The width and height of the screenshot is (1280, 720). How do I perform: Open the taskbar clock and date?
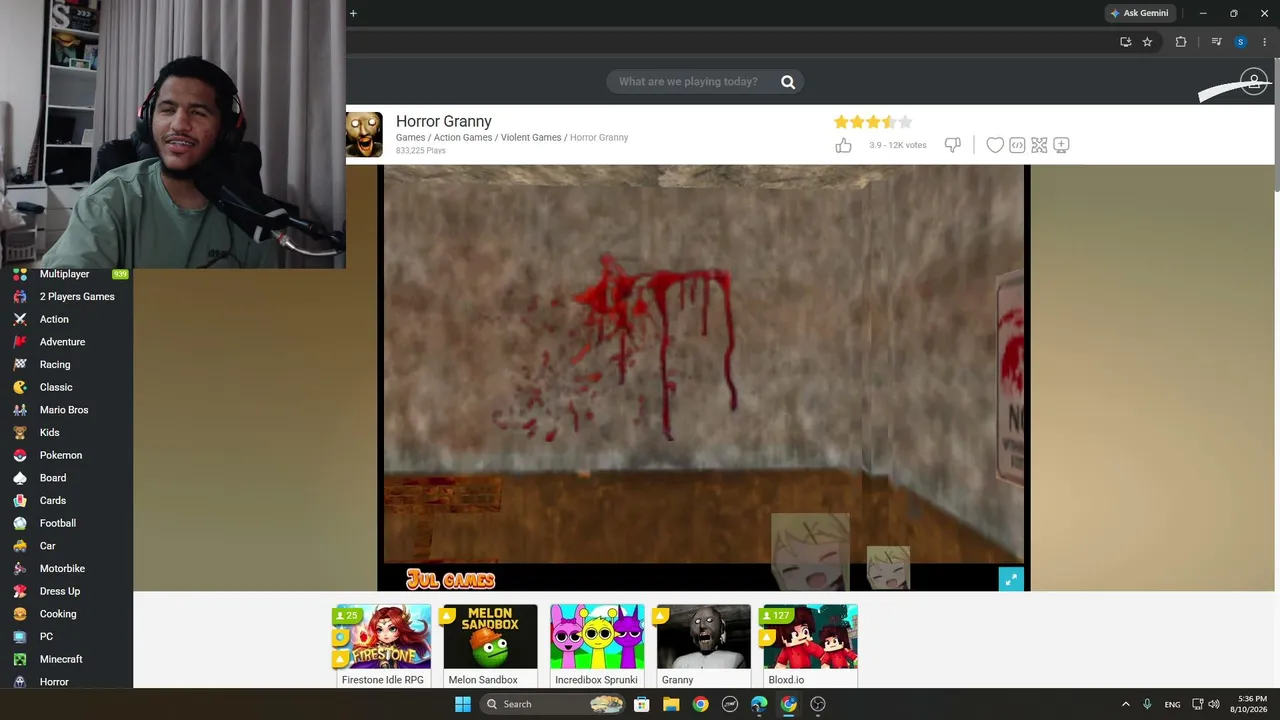pos(1251,704)
